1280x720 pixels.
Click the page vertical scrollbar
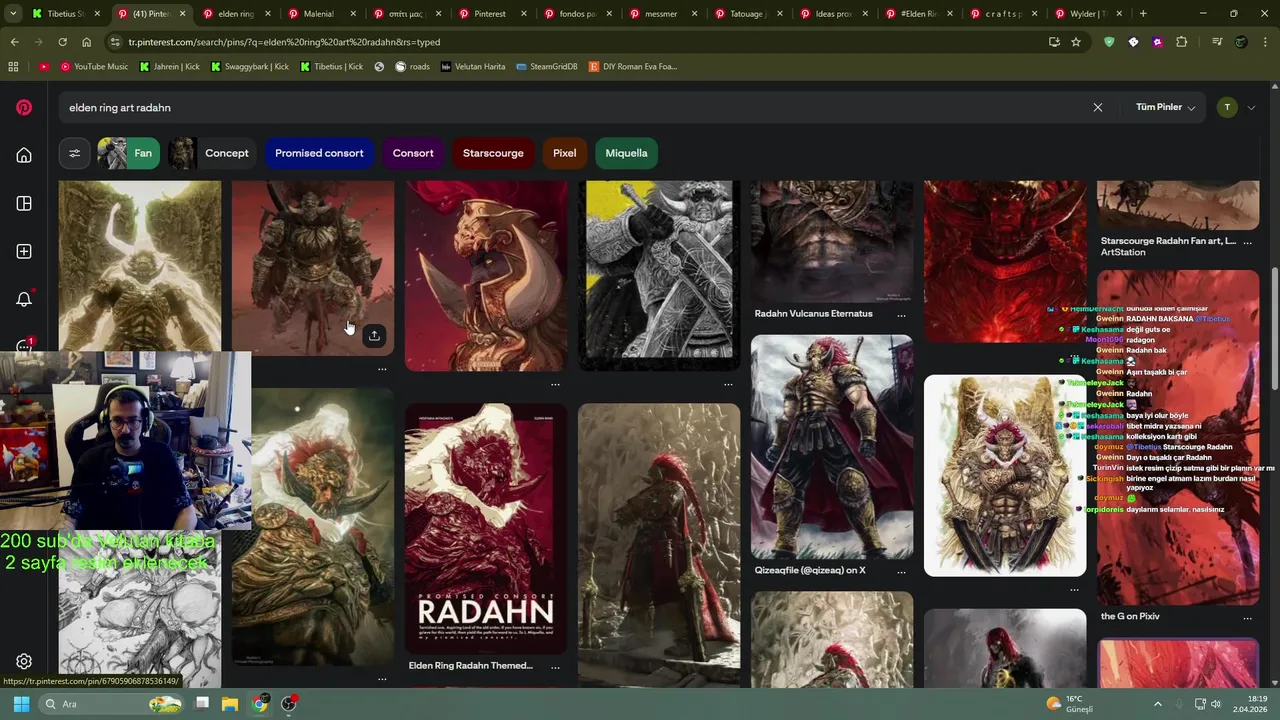[x=1274, y=330]
